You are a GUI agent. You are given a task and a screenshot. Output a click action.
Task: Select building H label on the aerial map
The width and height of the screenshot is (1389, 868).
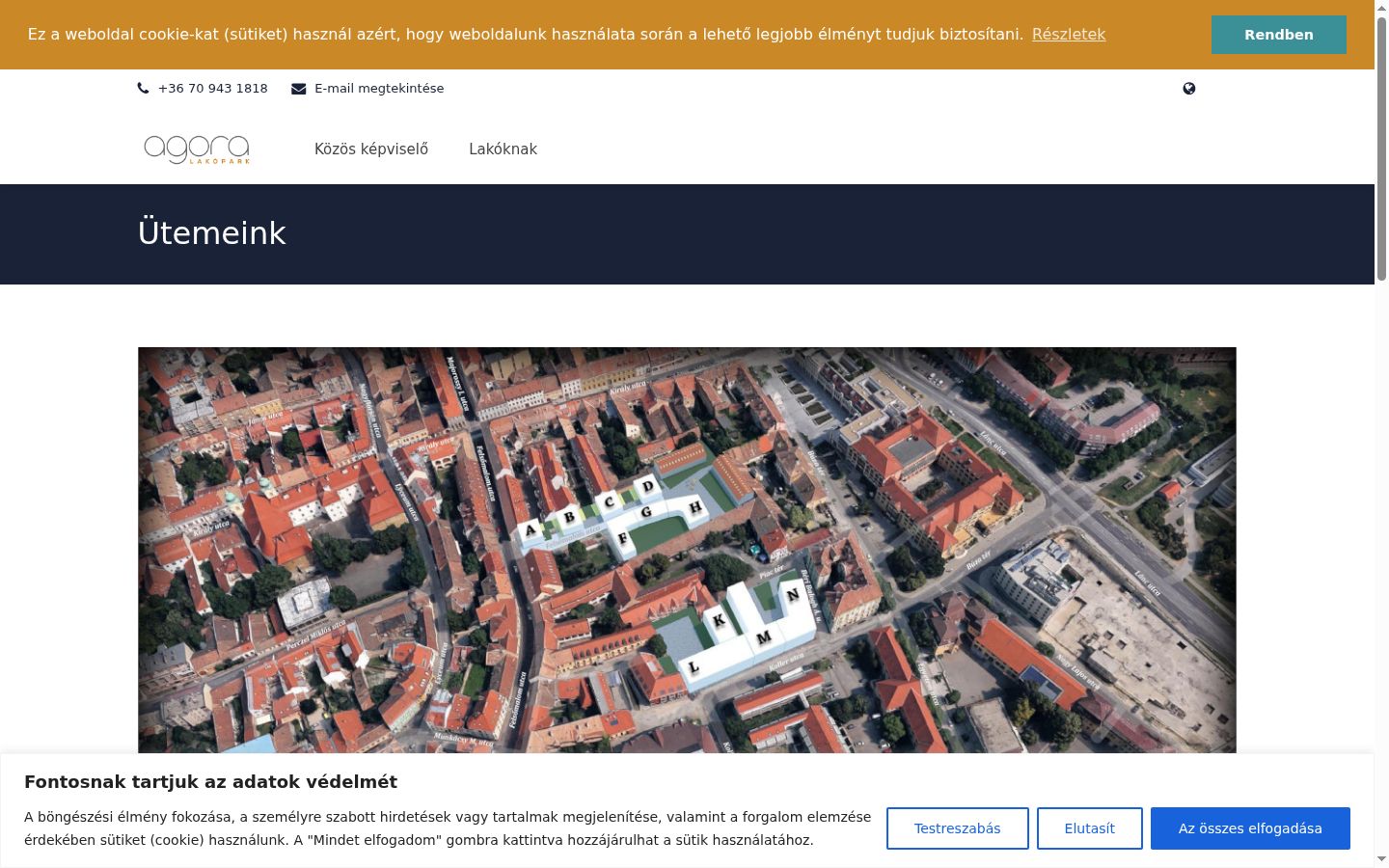tap(694, 507)
